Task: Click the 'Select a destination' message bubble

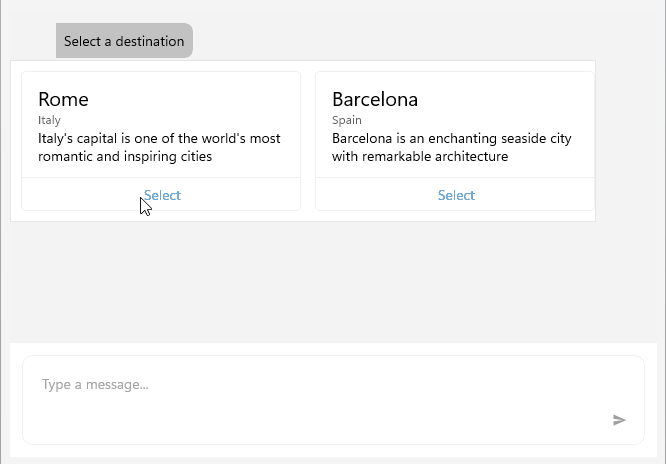Action: coord(124,41)
